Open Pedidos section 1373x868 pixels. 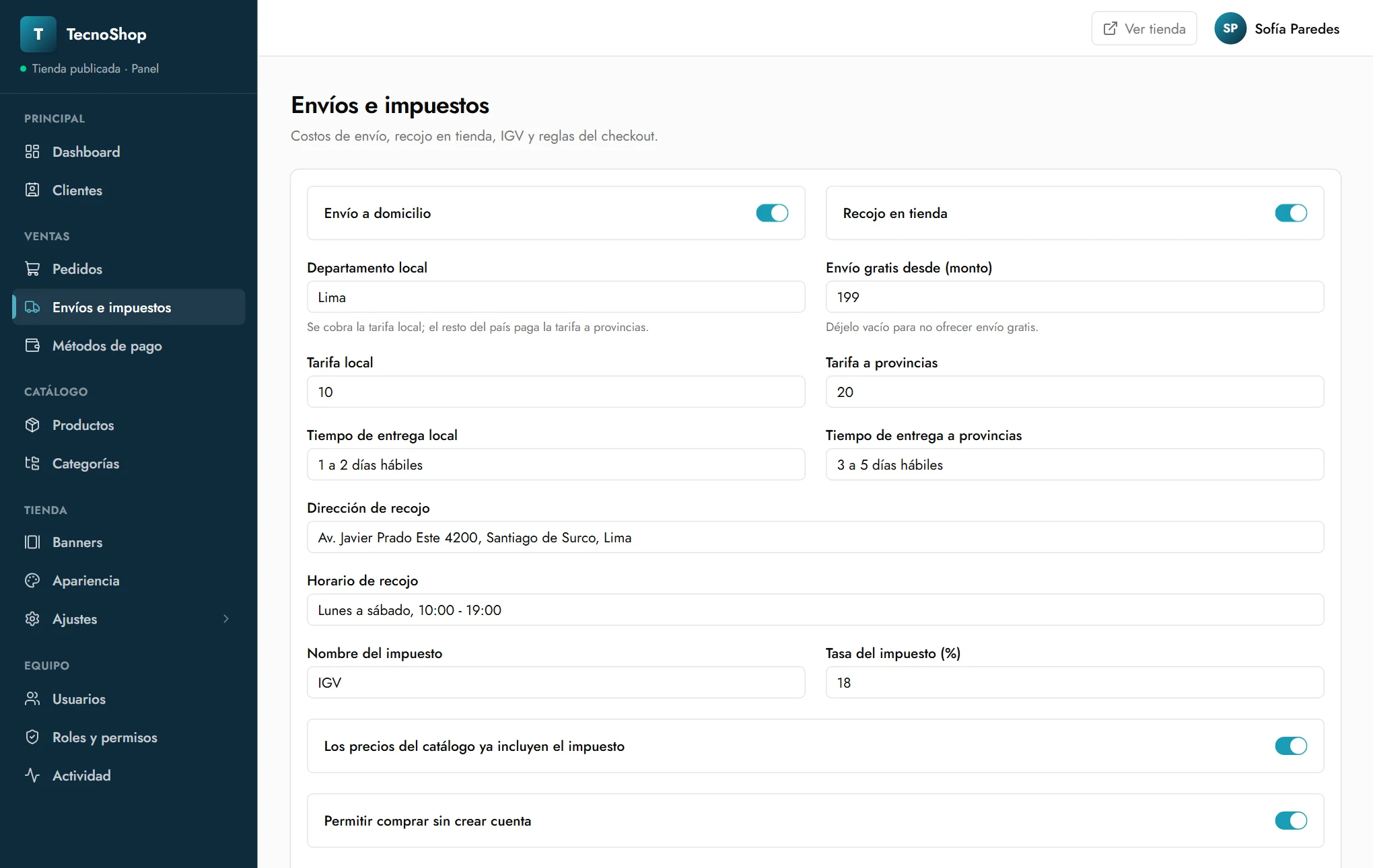pyautogui.click(x=129, y=268)
